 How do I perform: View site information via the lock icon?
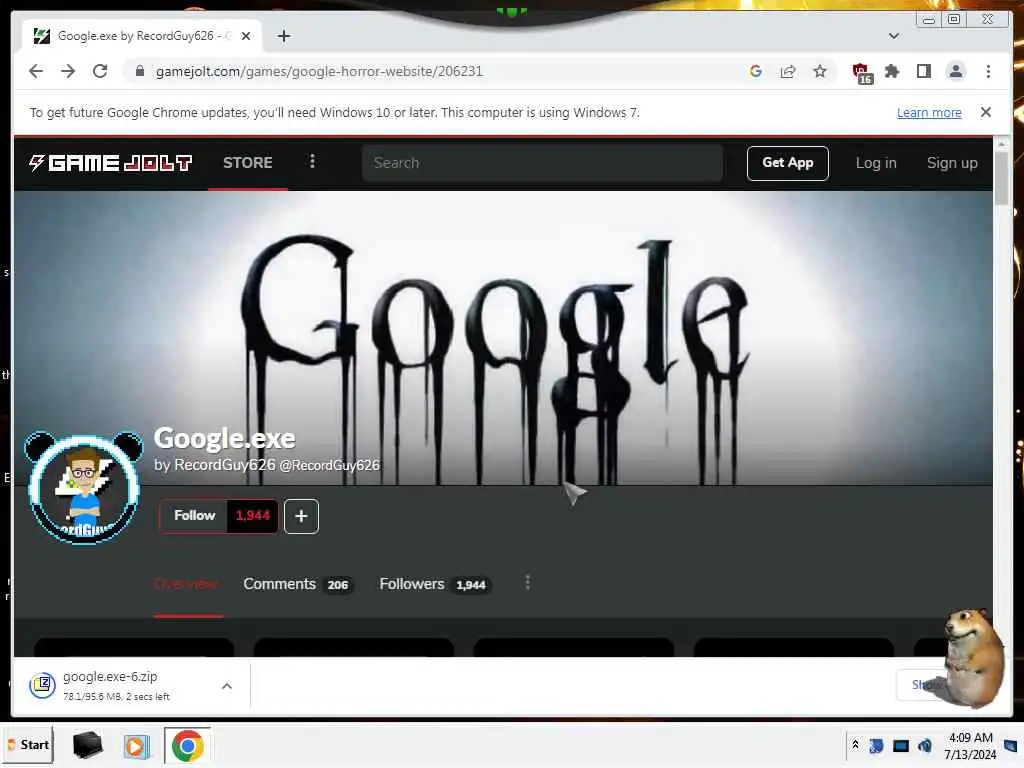[x=140, y=71]
